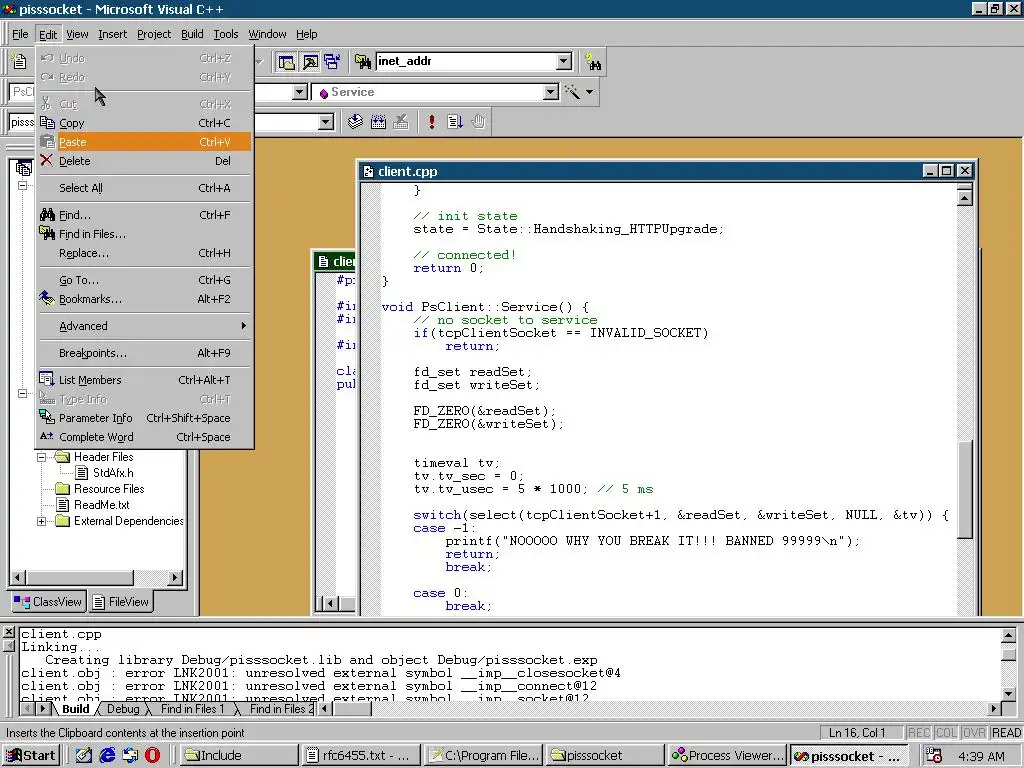1024x768 pixels.
Task: Open the Tools menu
Action: [226, 34]
